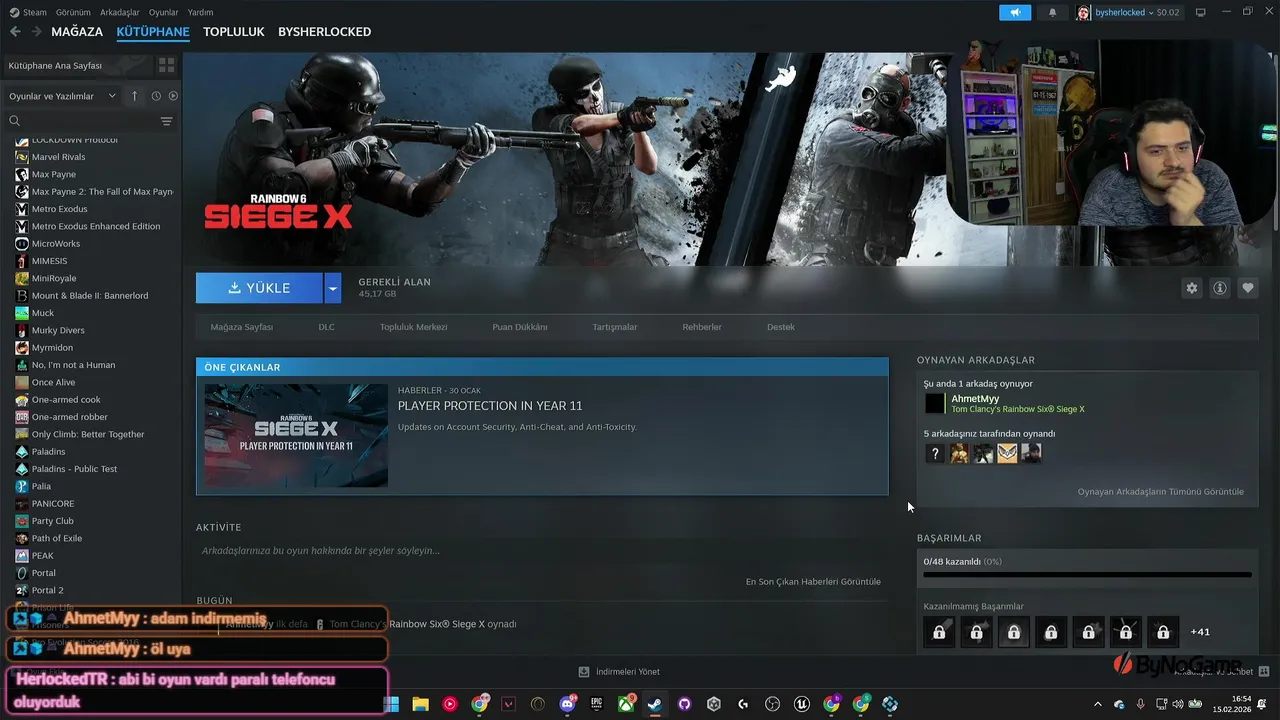Open the BYSHERLOCKED profile tab
The width and height of the screenshot is (1280, 720).
point(325,32)
